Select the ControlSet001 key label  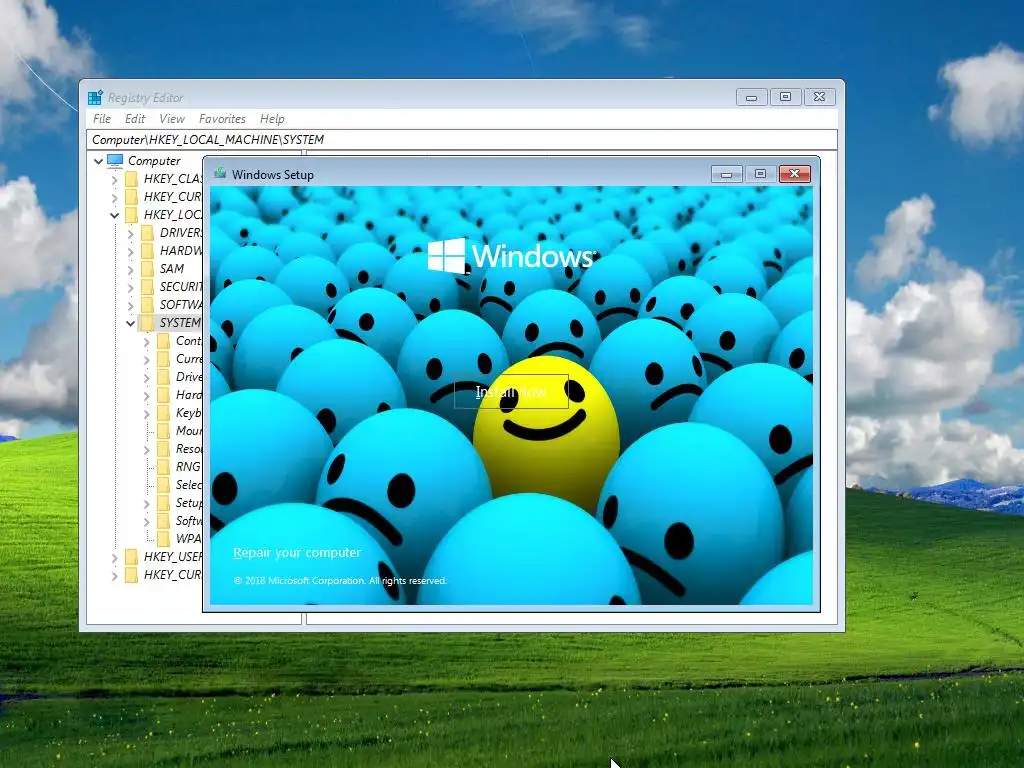(x=189, y=341)
